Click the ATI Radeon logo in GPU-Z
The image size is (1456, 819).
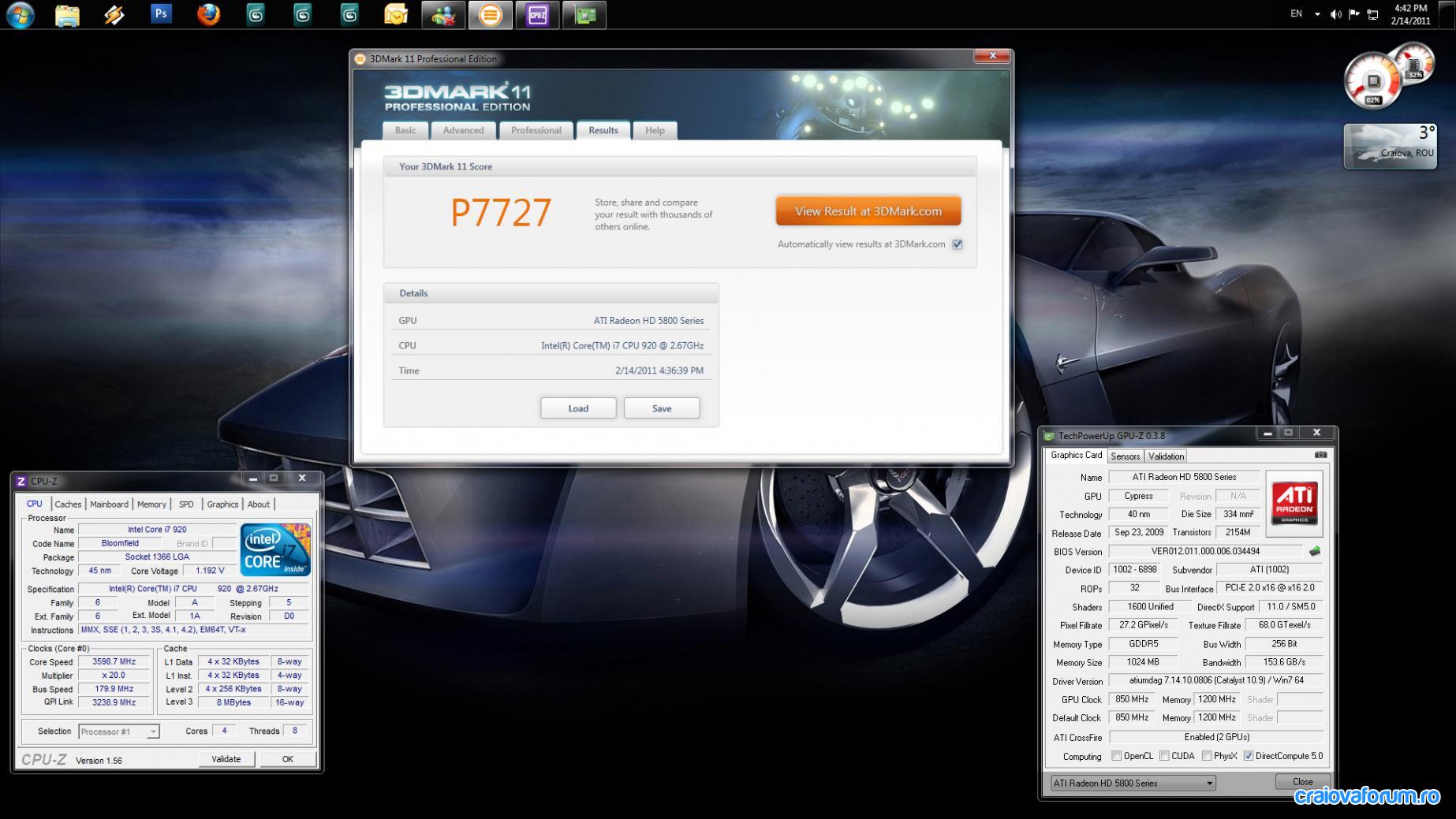[x=1294, y=504]
